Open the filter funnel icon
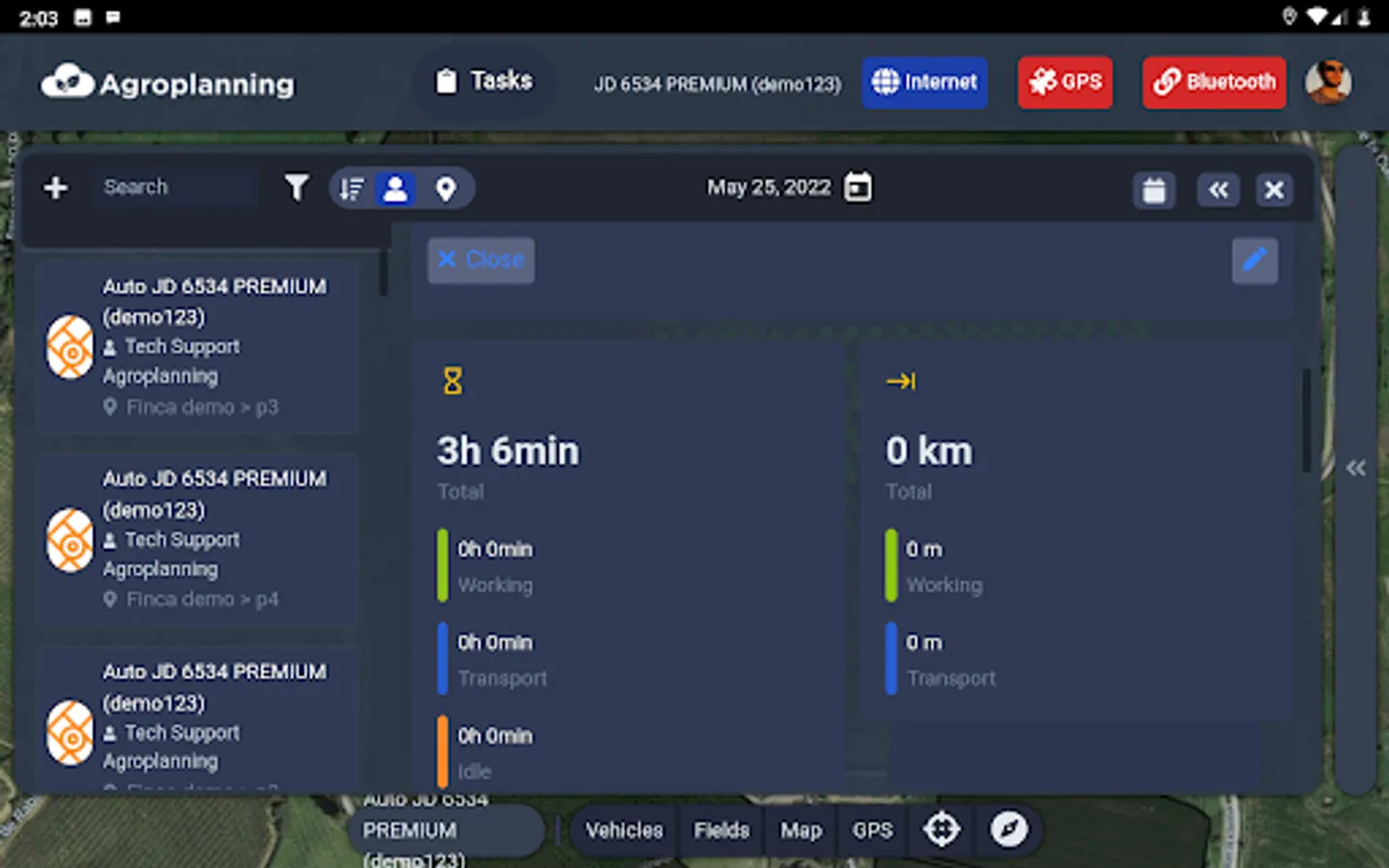 coord(297,187)
